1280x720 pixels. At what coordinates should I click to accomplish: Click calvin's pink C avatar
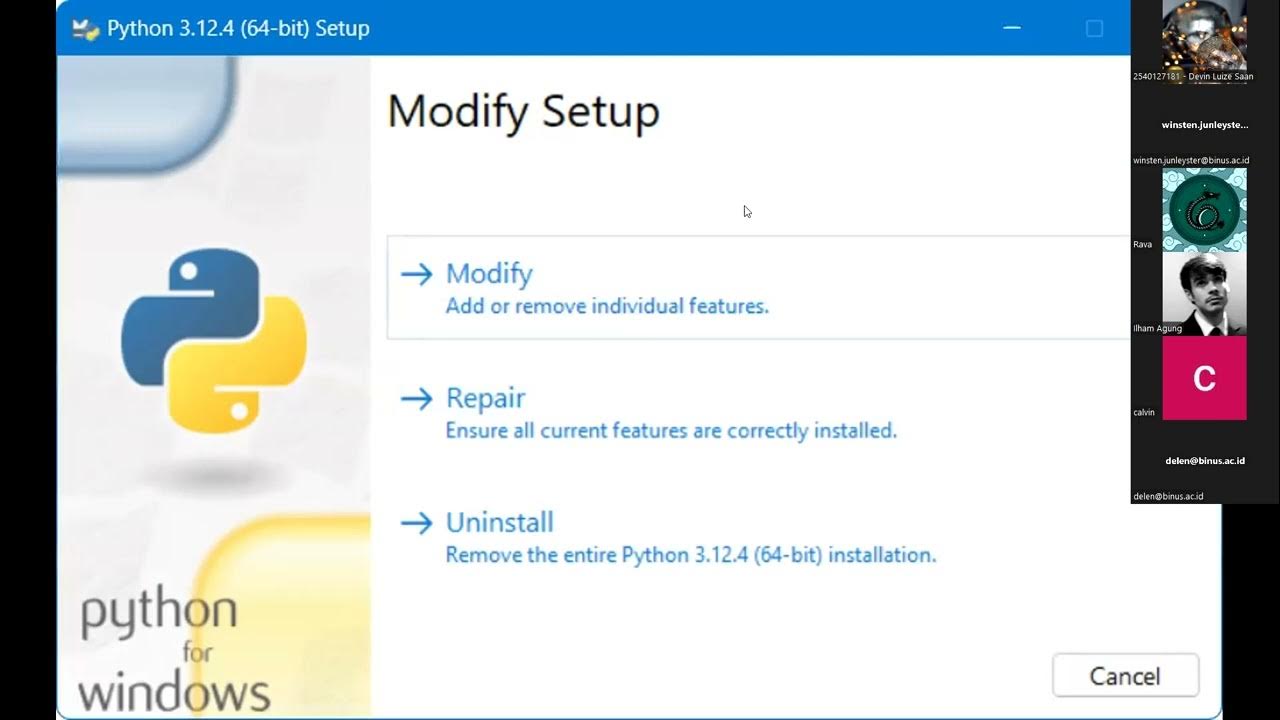tap(1204, 378)
